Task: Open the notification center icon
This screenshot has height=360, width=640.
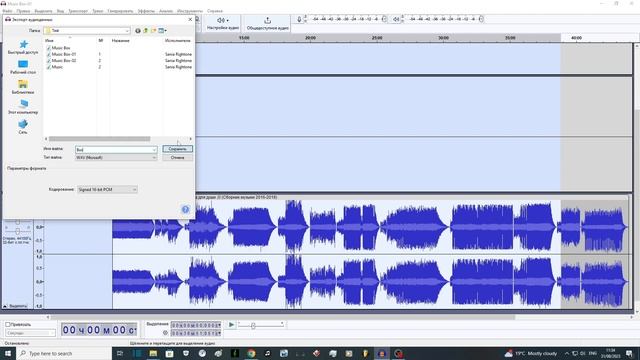Action: pos(629,353)
